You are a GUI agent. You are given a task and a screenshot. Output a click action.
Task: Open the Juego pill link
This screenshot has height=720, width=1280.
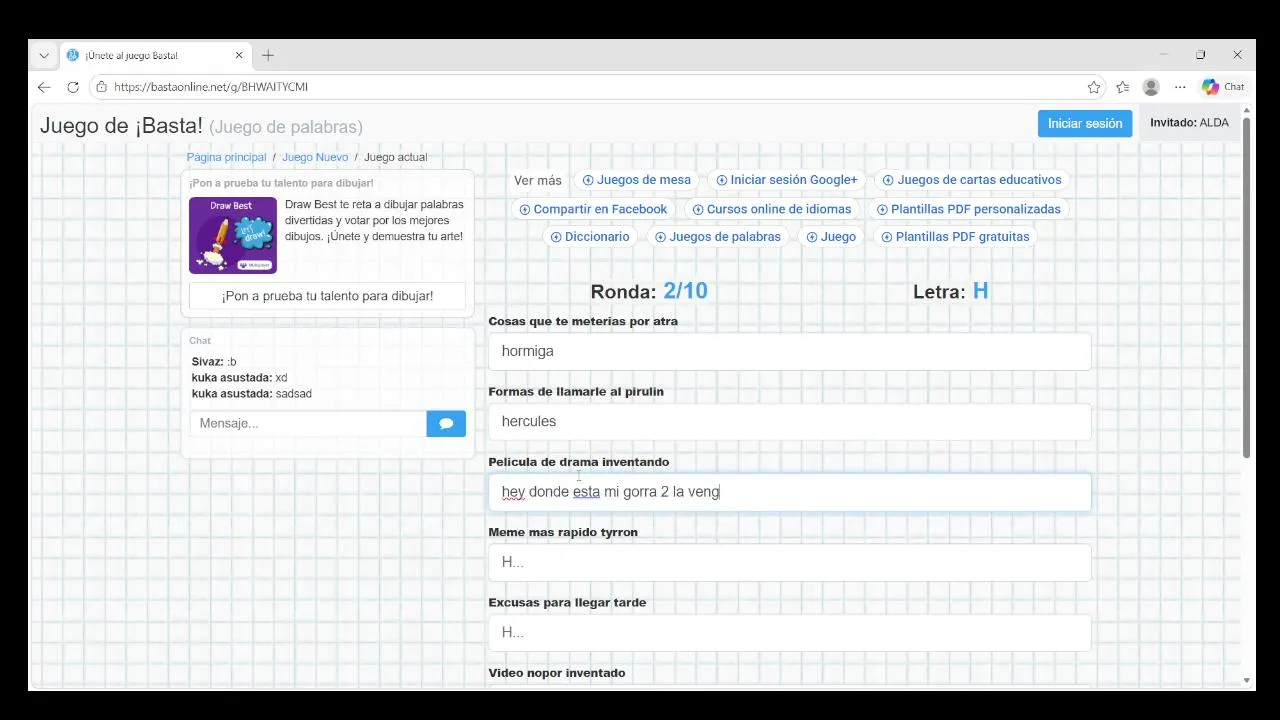point(831,237)
